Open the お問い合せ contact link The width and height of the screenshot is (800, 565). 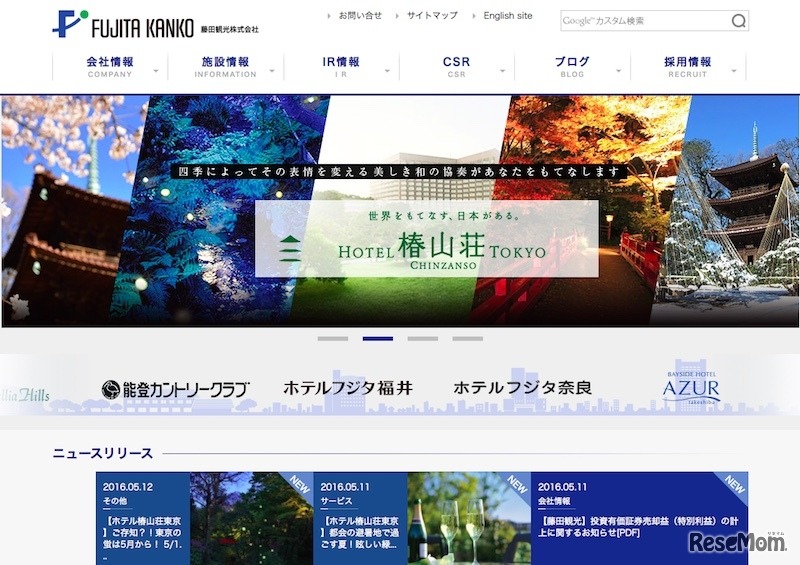coord(360,15)
